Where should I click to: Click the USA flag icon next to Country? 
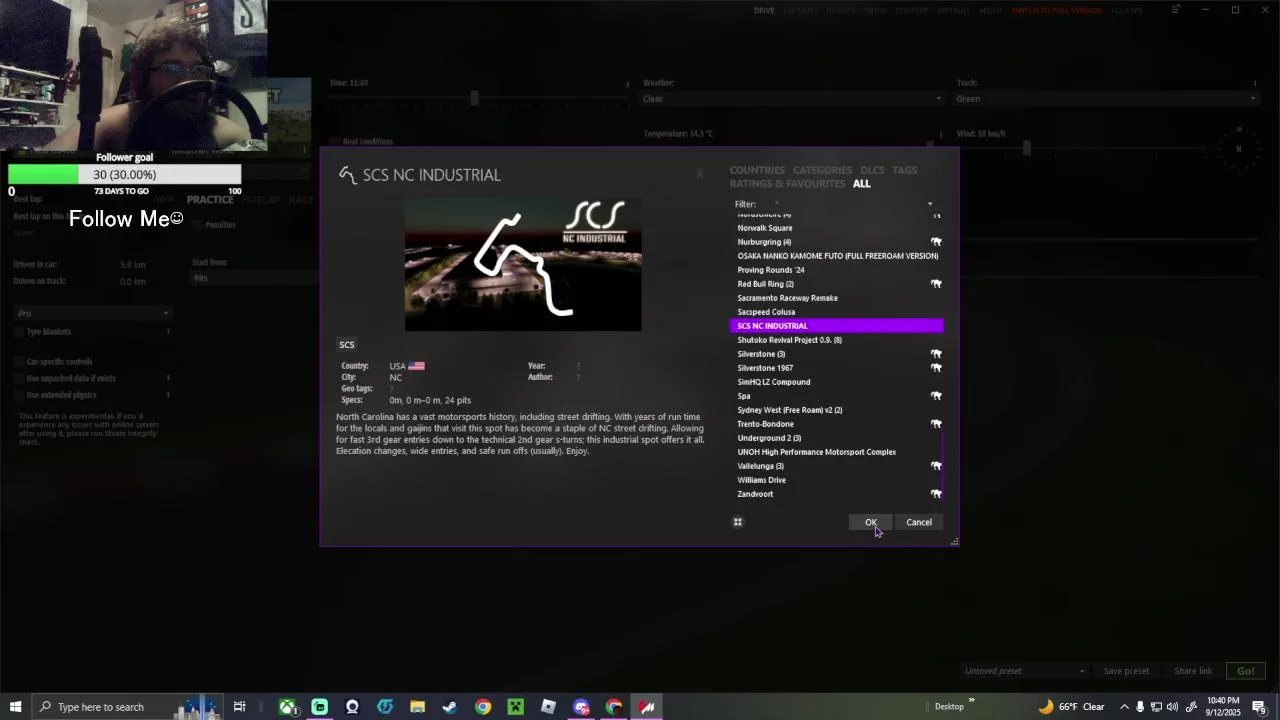point(417,366)
